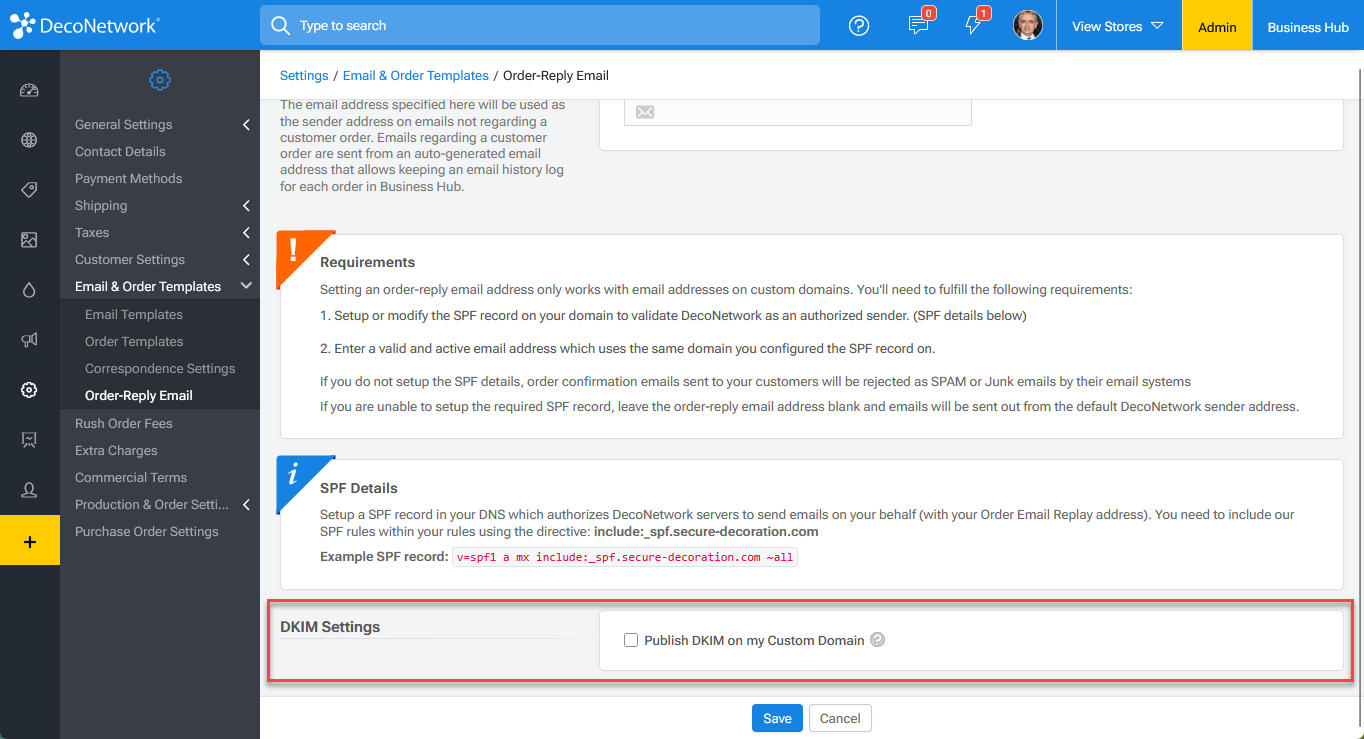The image size is (1364, 739).
Task: Select the user profile icon in sidebar
Action: pos(30,490)
